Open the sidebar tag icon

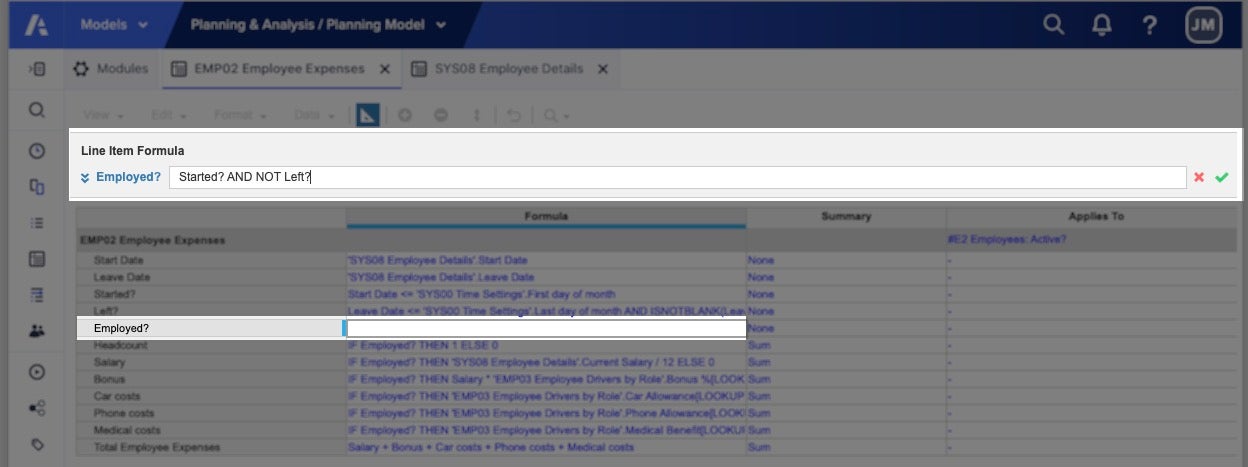click(37, 444)
